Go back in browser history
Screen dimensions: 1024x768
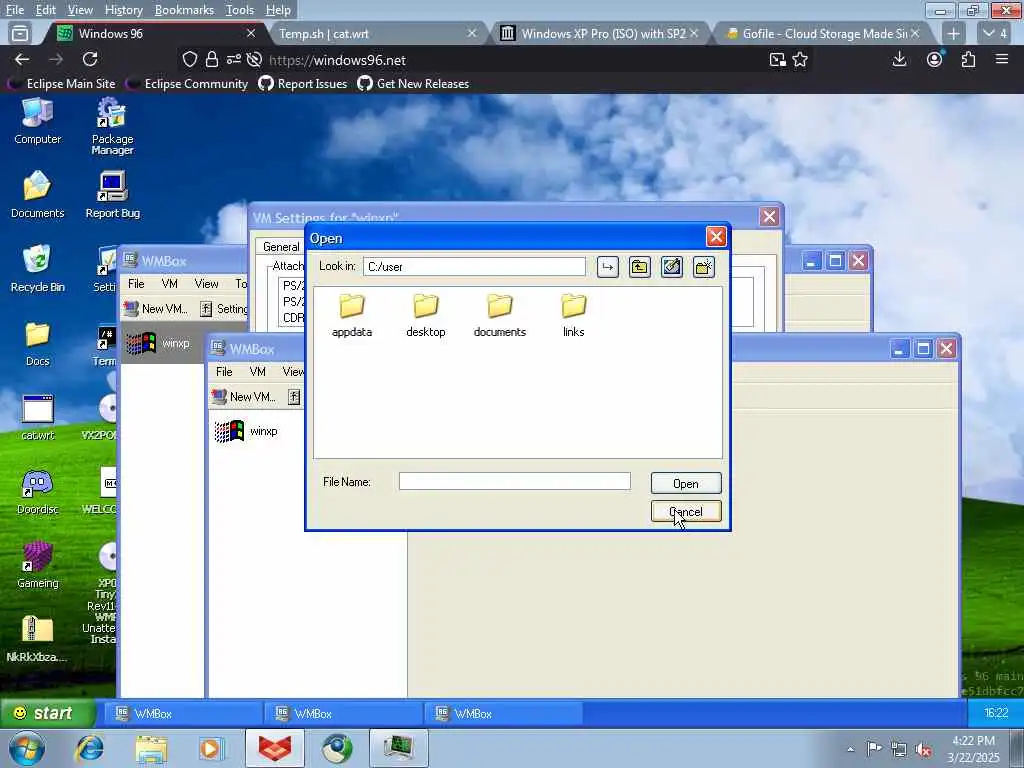tap(22, 59)
